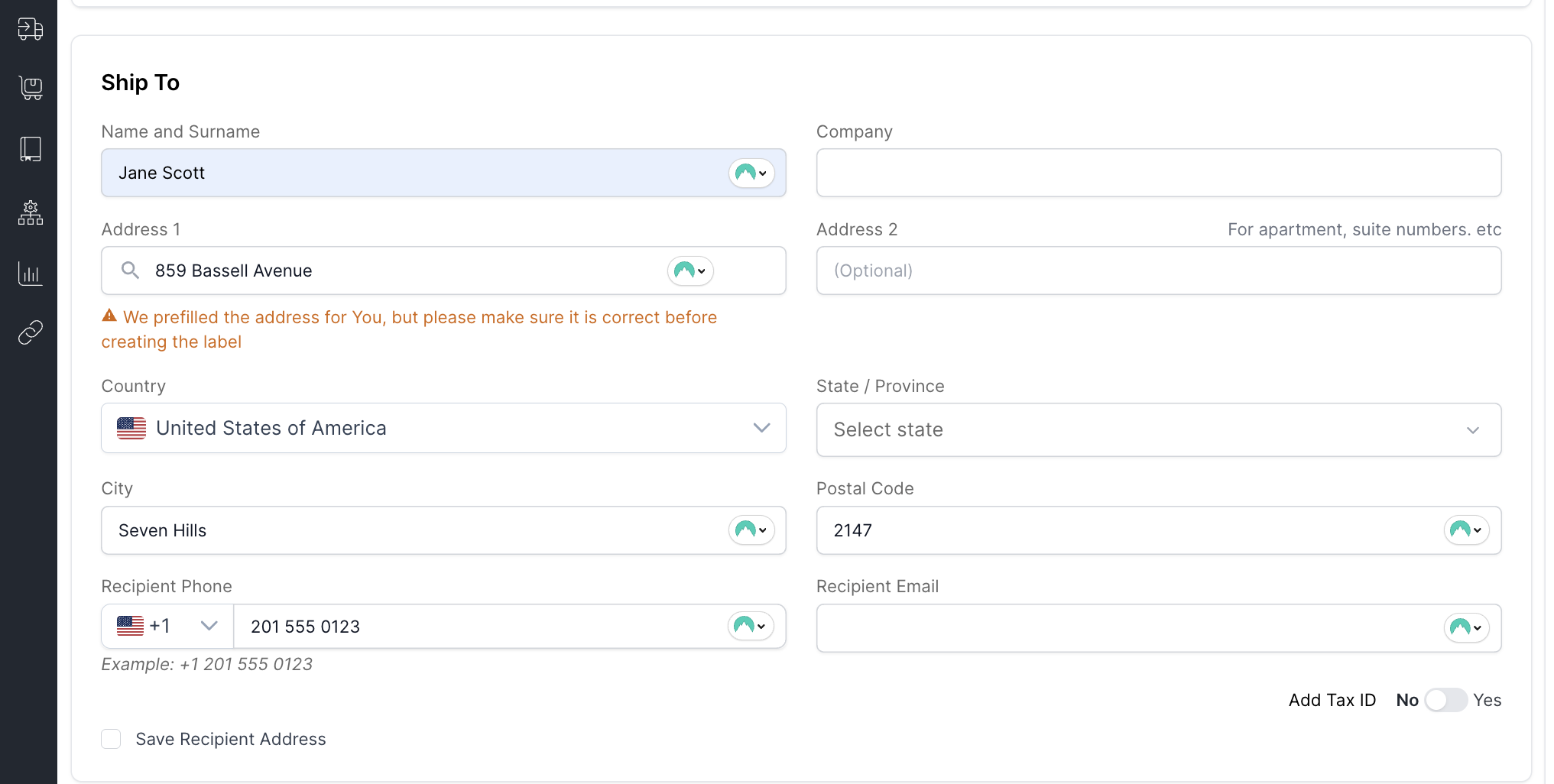This screenshot has height=784, width=1554.
Task: Click the autofill badge on Name field
Action: [x=751, y=173]
